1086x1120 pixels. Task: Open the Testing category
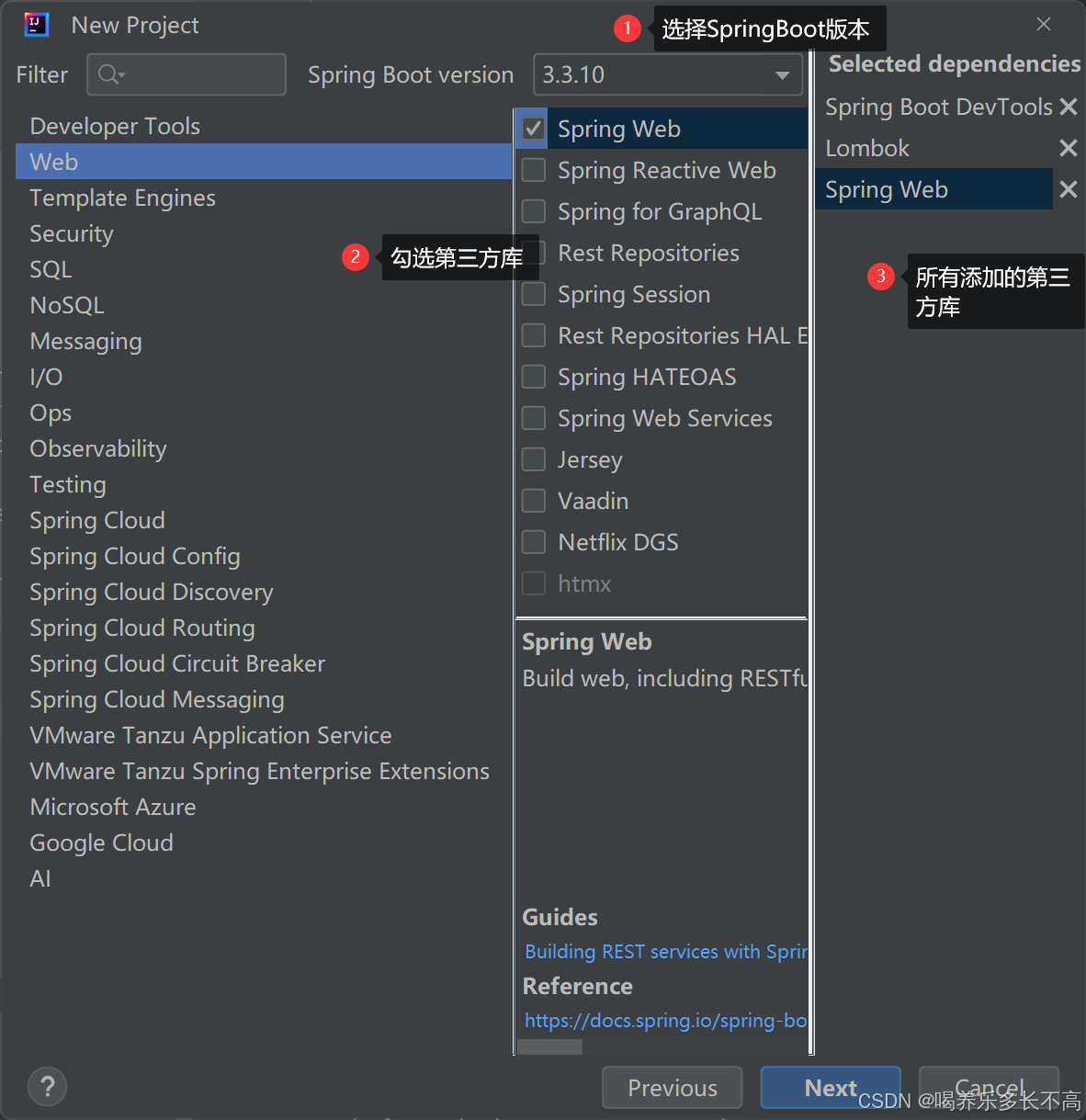pyautogui.click(x=264, y=484)
